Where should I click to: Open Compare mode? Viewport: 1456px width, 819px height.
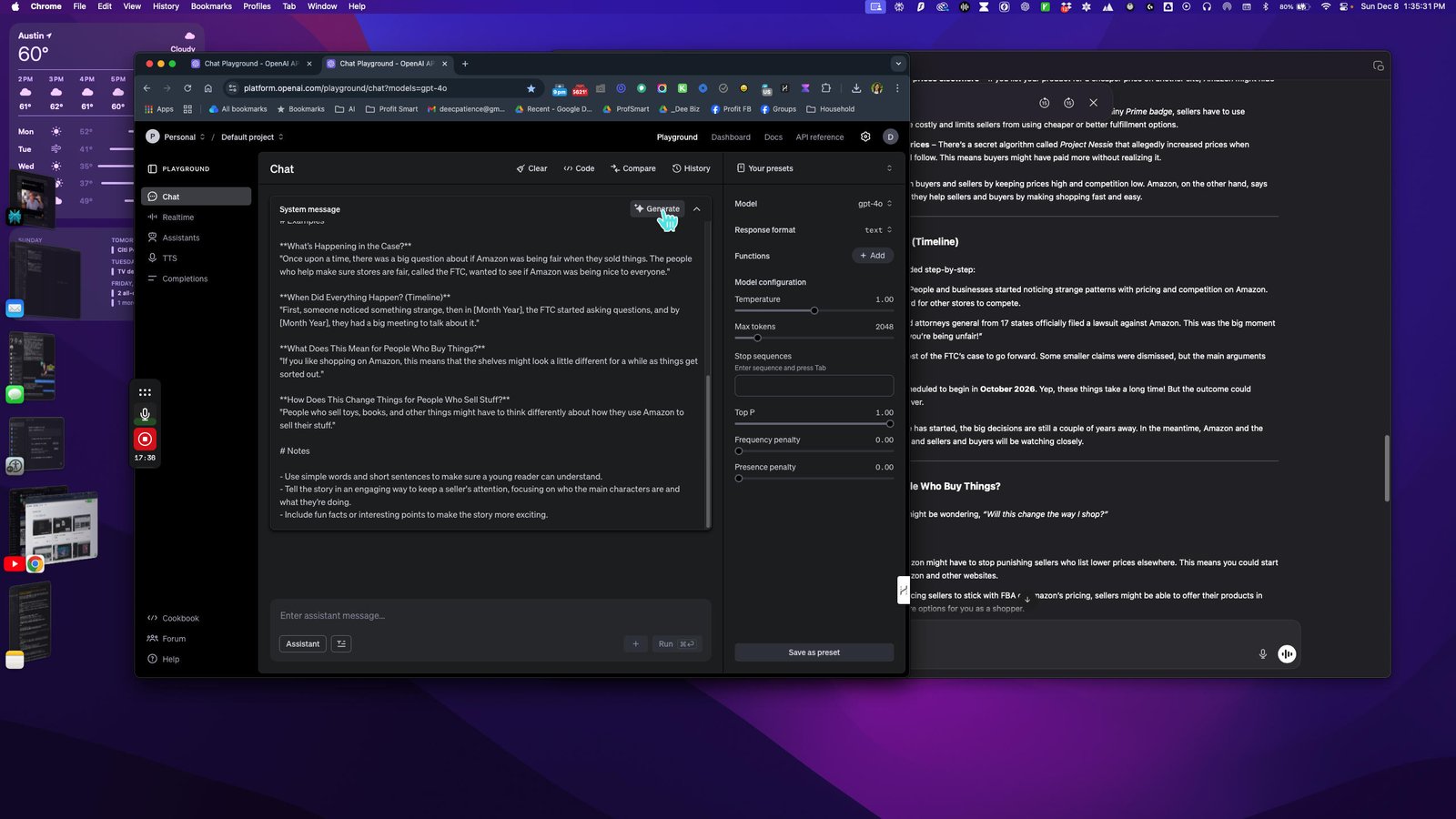pos(633,168)
